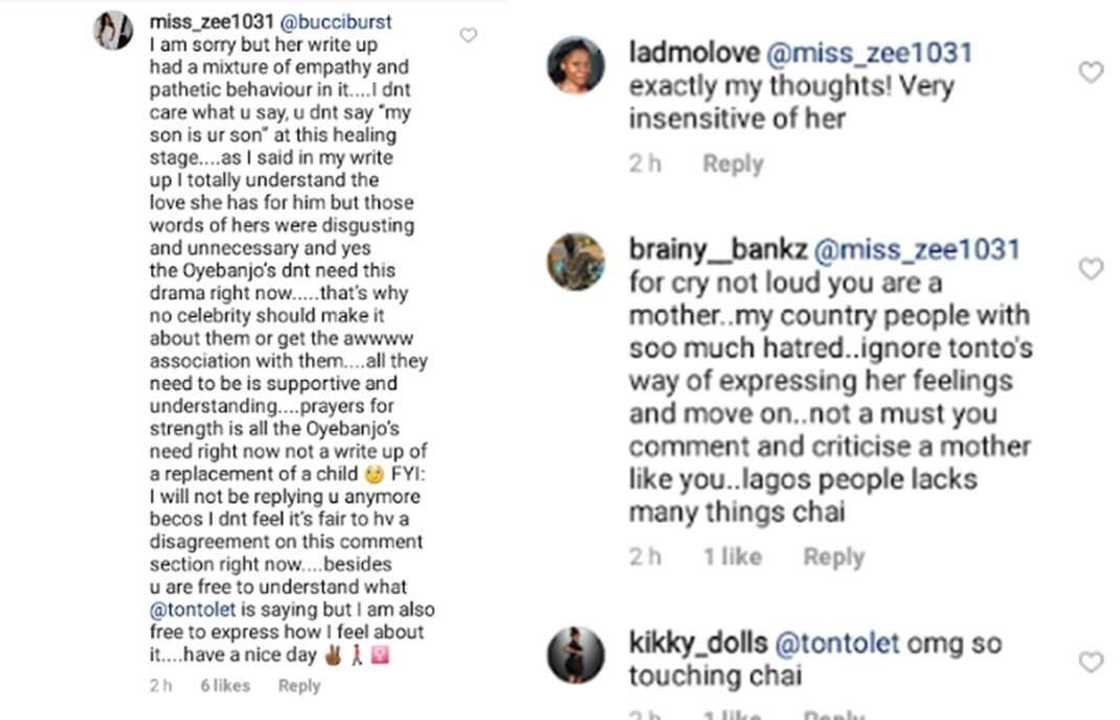This screenshot has height=720, width=1120.
Task: Open ladmolove's profile picture
Action: (x=575, y=65)
